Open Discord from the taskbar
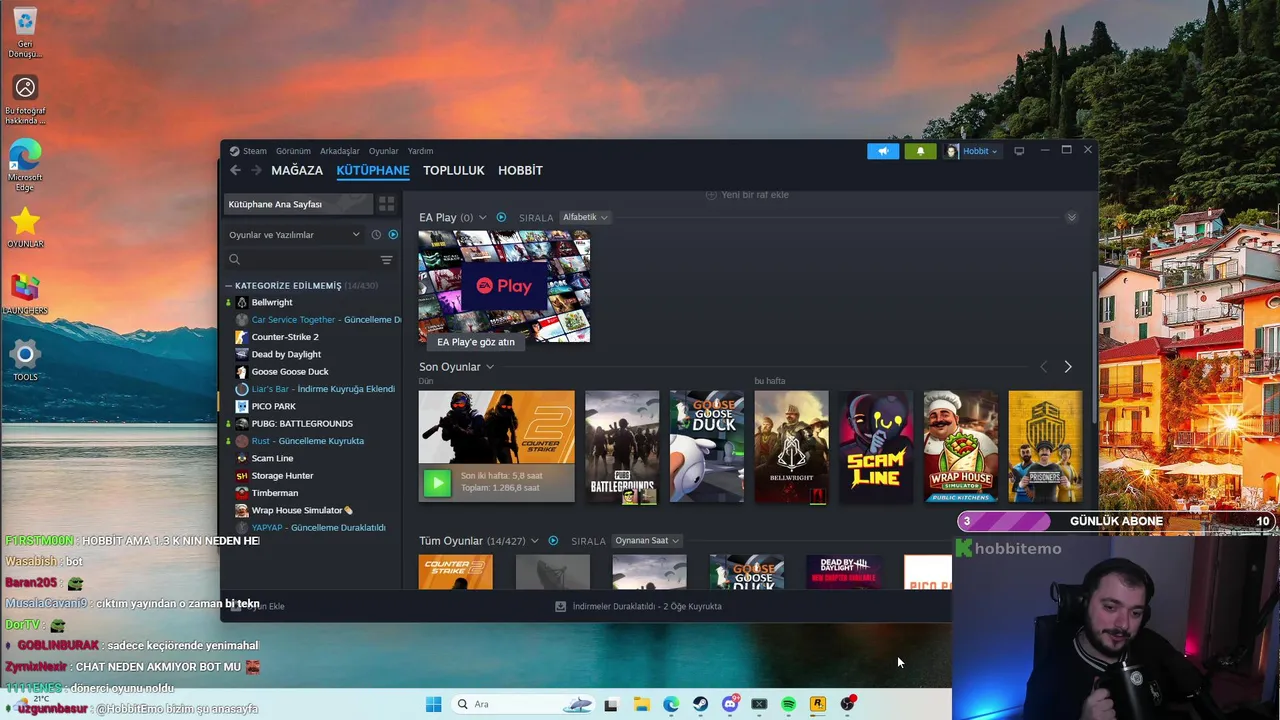 (x=730, y=704)
